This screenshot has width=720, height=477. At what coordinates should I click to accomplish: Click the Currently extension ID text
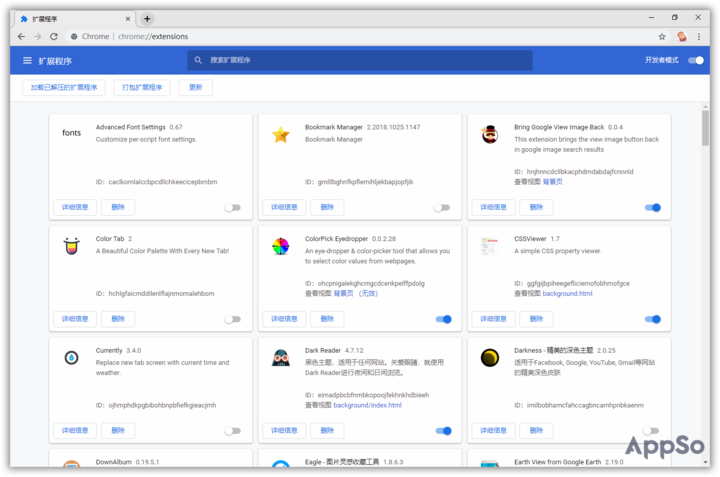[156, 405]
